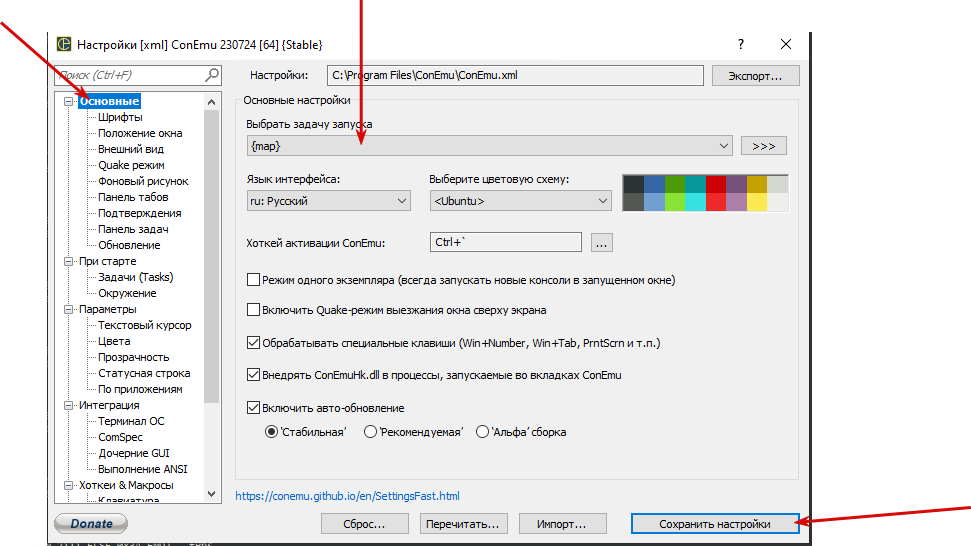Viewport: 971px width, 546px height.
Task: Select ComSpec tree item
Action: tap(120, 437)
